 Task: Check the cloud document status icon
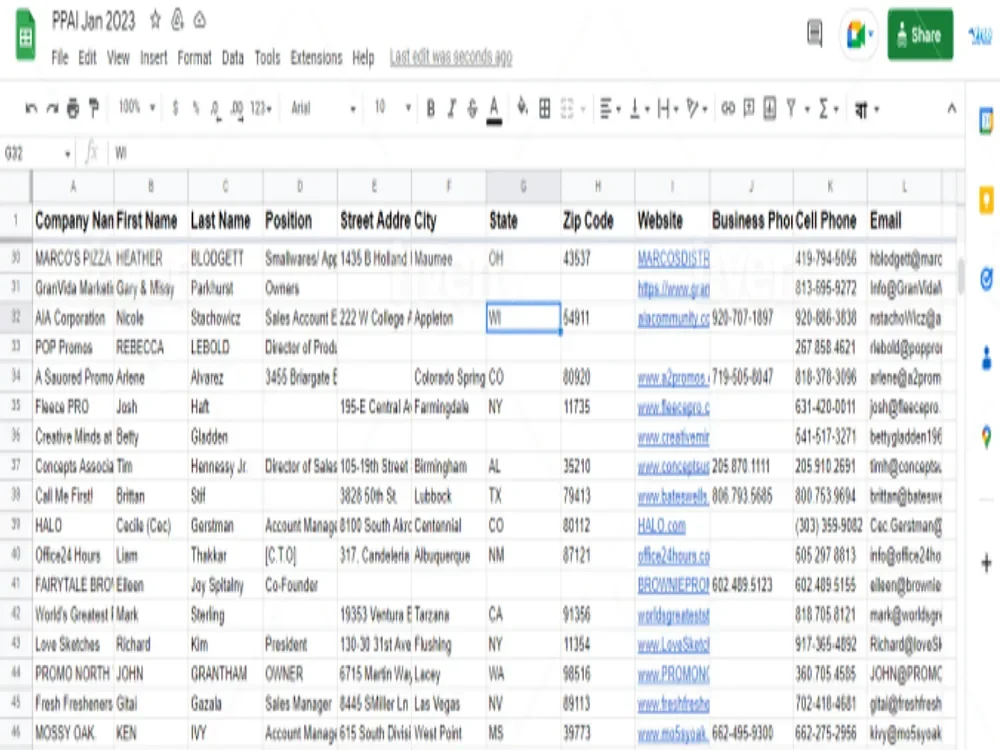200,20
